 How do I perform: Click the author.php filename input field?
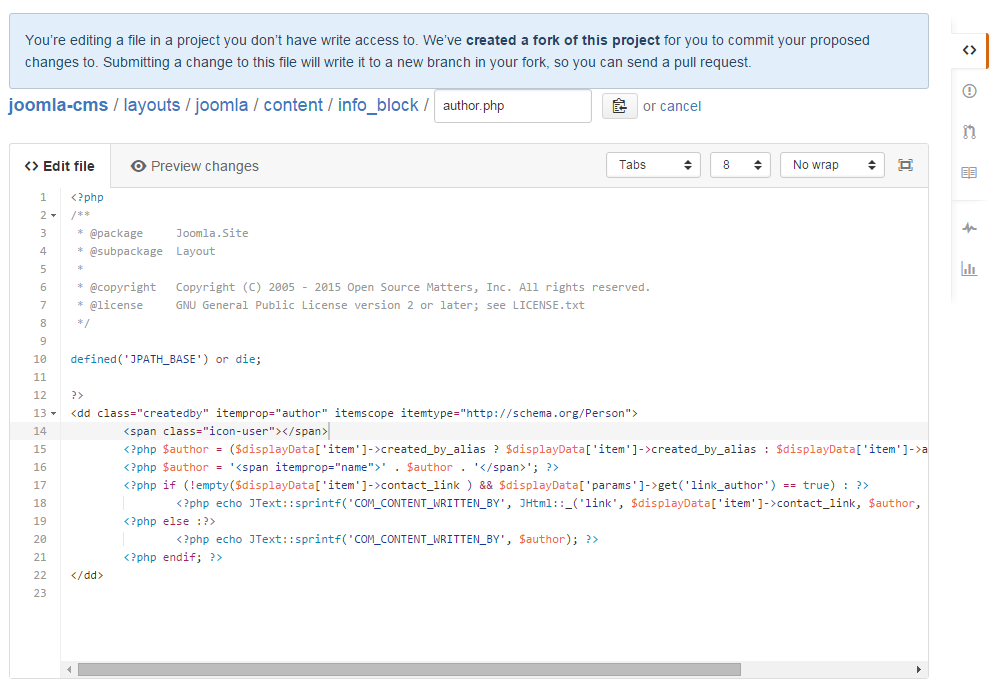pyautogui.click(x=512, y=106)
